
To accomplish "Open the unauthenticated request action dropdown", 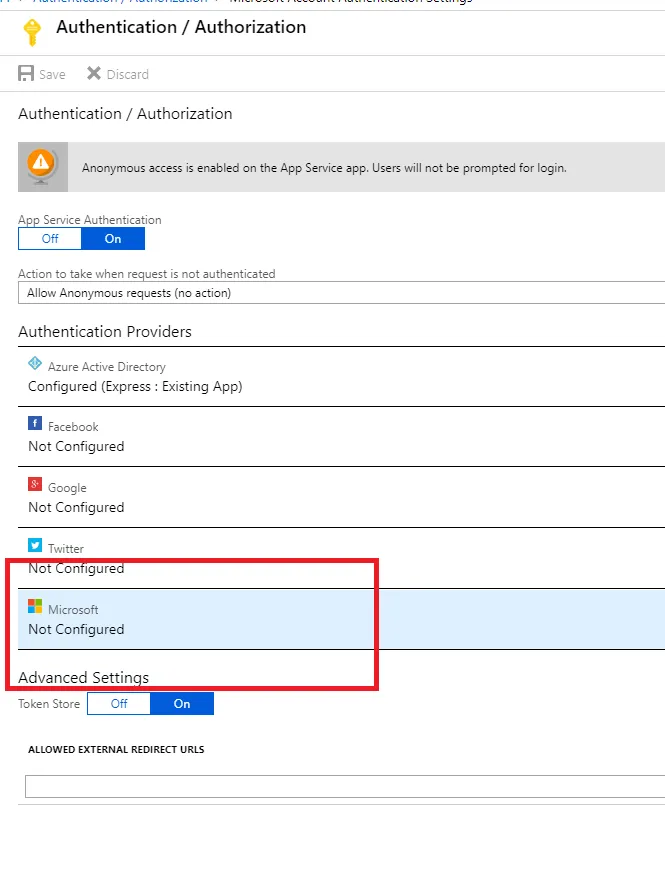I will (341, 293).
